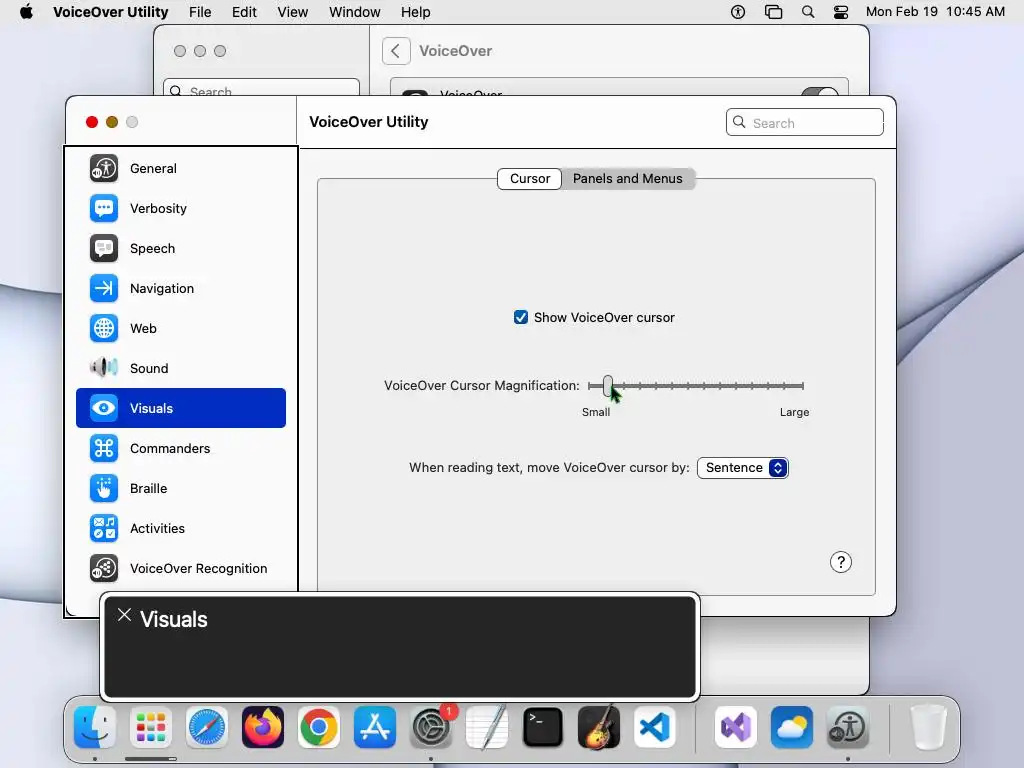Click in VoiceOver Utility search field

pyautogui.click(x=805, y=123)
